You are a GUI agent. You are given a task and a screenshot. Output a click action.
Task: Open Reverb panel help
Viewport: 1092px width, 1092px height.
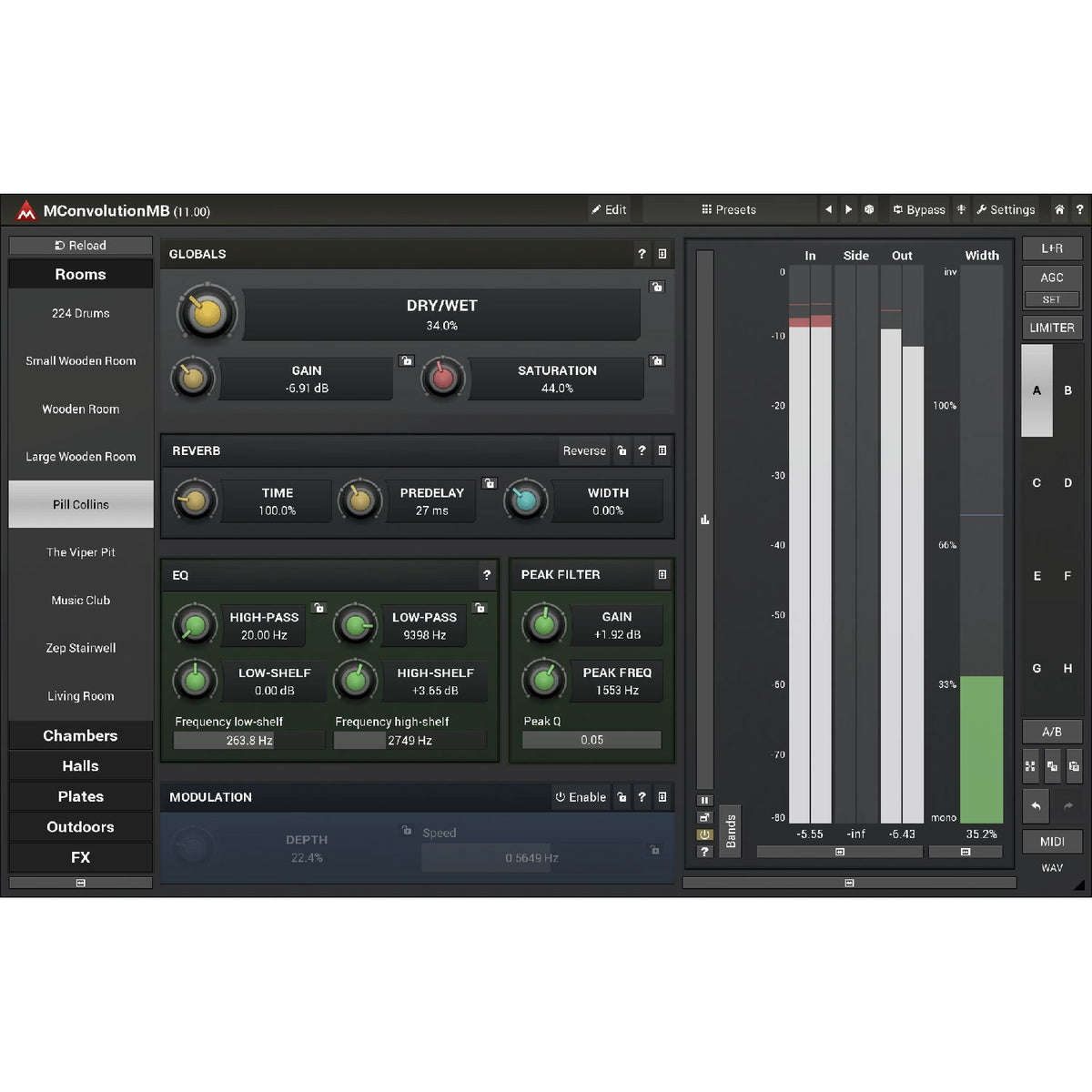642,450
